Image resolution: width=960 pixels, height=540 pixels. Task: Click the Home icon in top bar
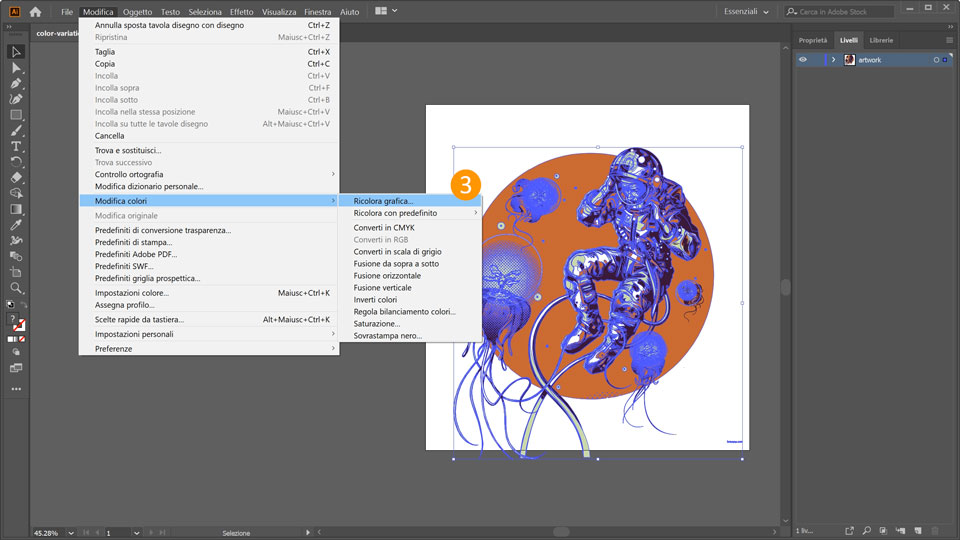pos(36,12)
